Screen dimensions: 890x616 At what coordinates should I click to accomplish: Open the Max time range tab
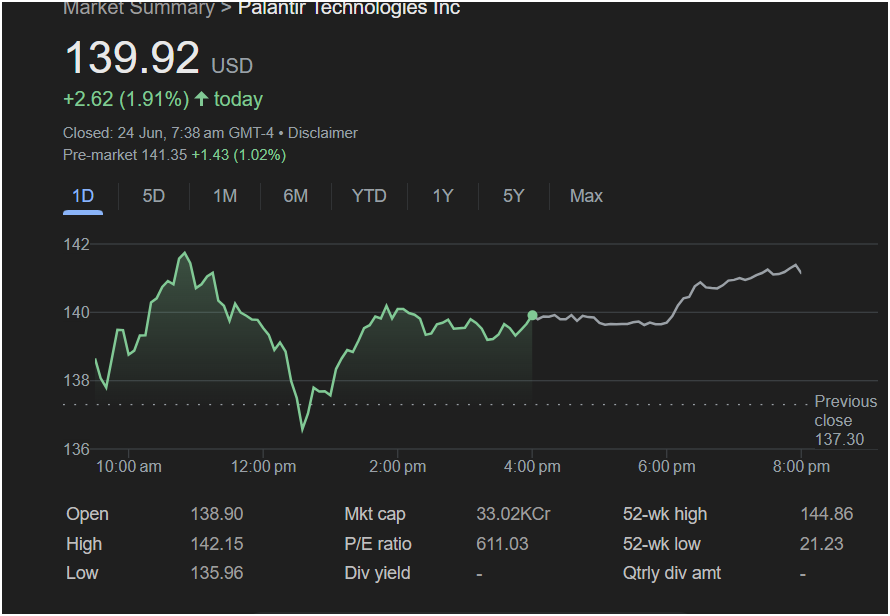click(586, 196)
